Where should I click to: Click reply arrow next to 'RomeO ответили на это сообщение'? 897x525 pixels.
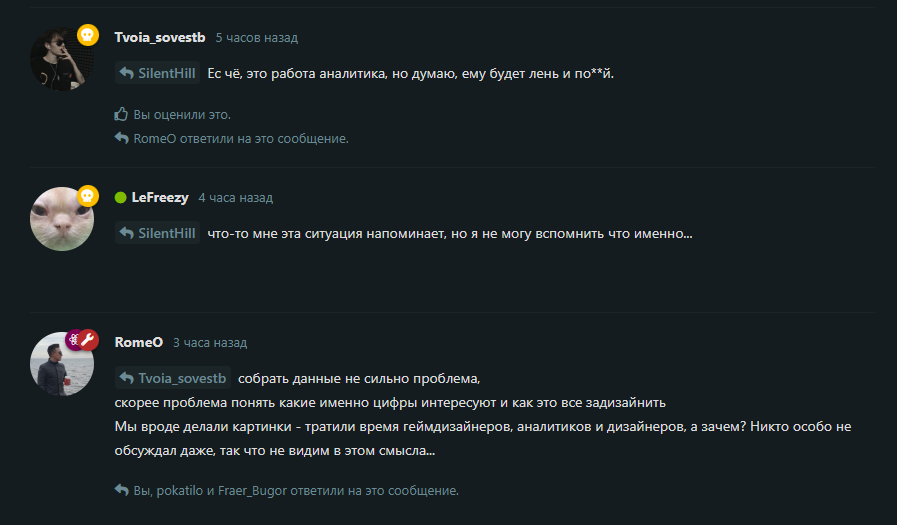pos(121,138)
